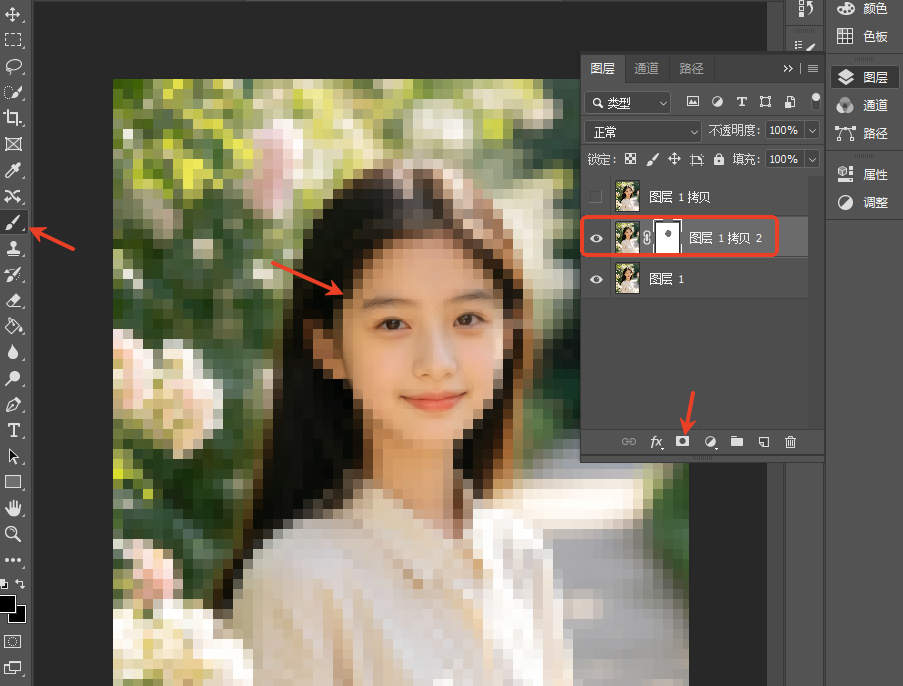Hide layer 图层 1 拷贝 2 with the eye icon
903x686 pixels.
point(596,238)
